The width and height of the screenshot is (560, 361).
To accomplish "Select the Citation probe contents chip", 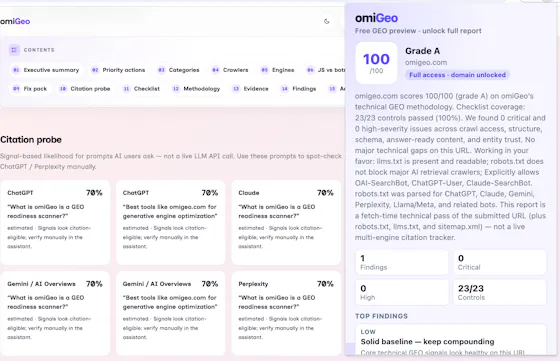I will [x=85, y=89].
